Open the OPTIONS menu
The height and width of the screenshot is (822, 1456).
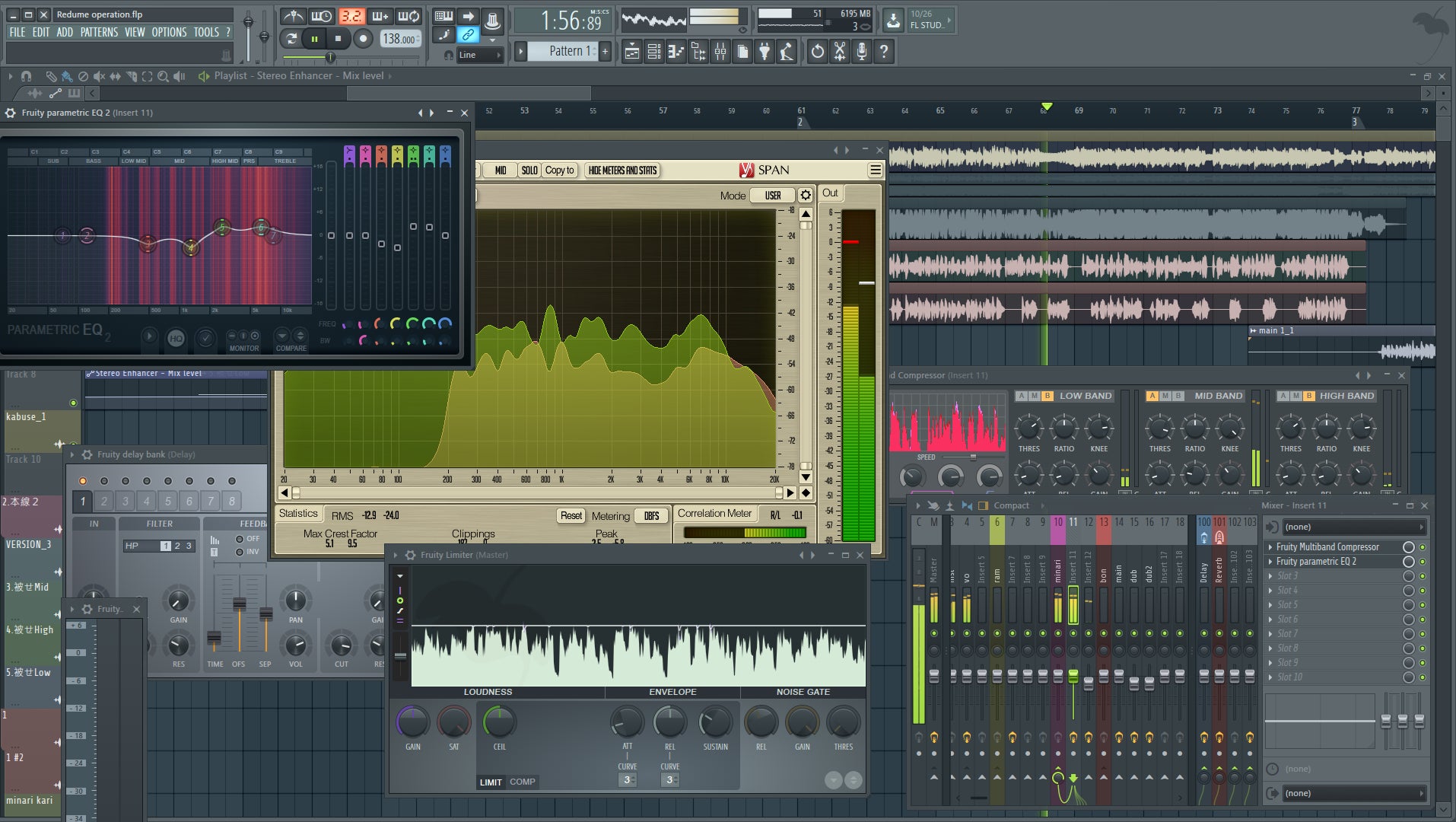click(x=169, y=32)
